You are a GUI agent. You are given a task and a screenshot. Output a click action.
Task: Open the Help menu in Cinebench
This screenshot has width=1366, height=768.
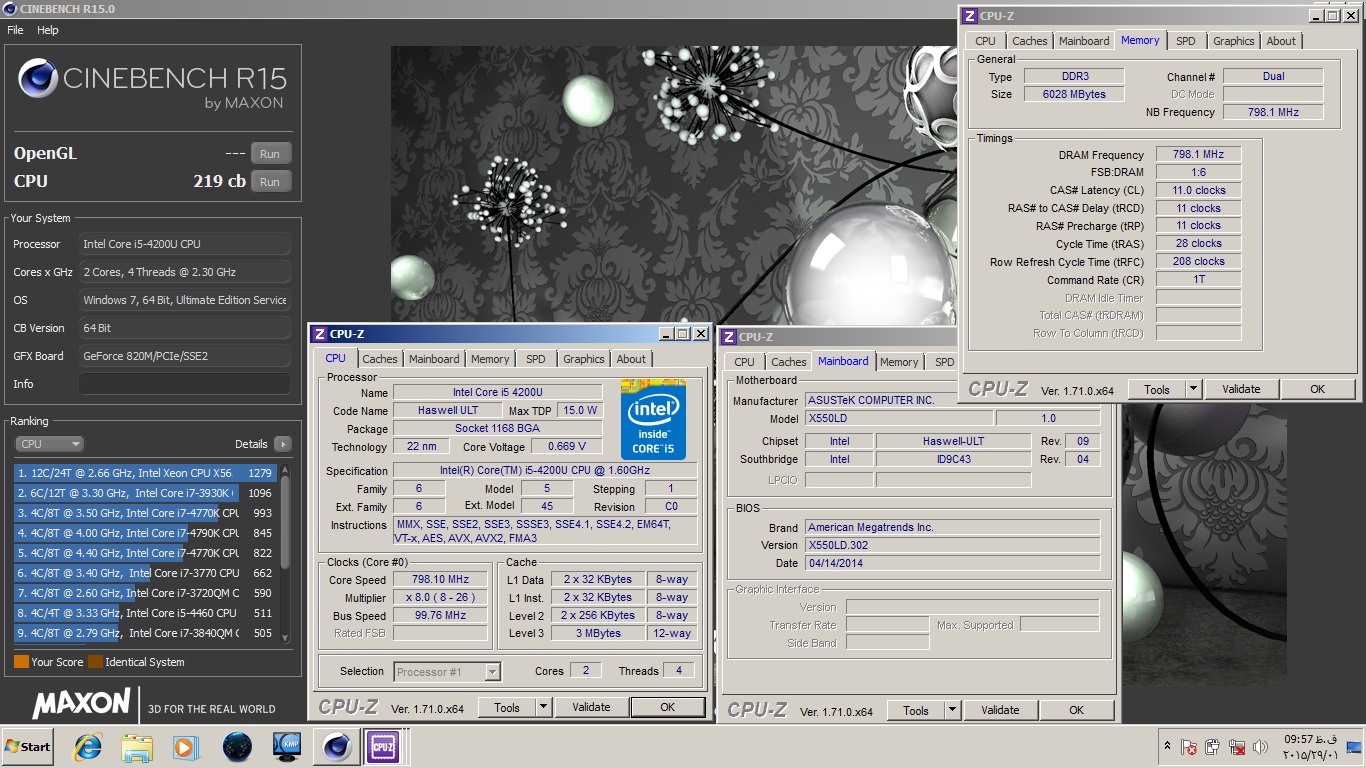coord(48,30)
